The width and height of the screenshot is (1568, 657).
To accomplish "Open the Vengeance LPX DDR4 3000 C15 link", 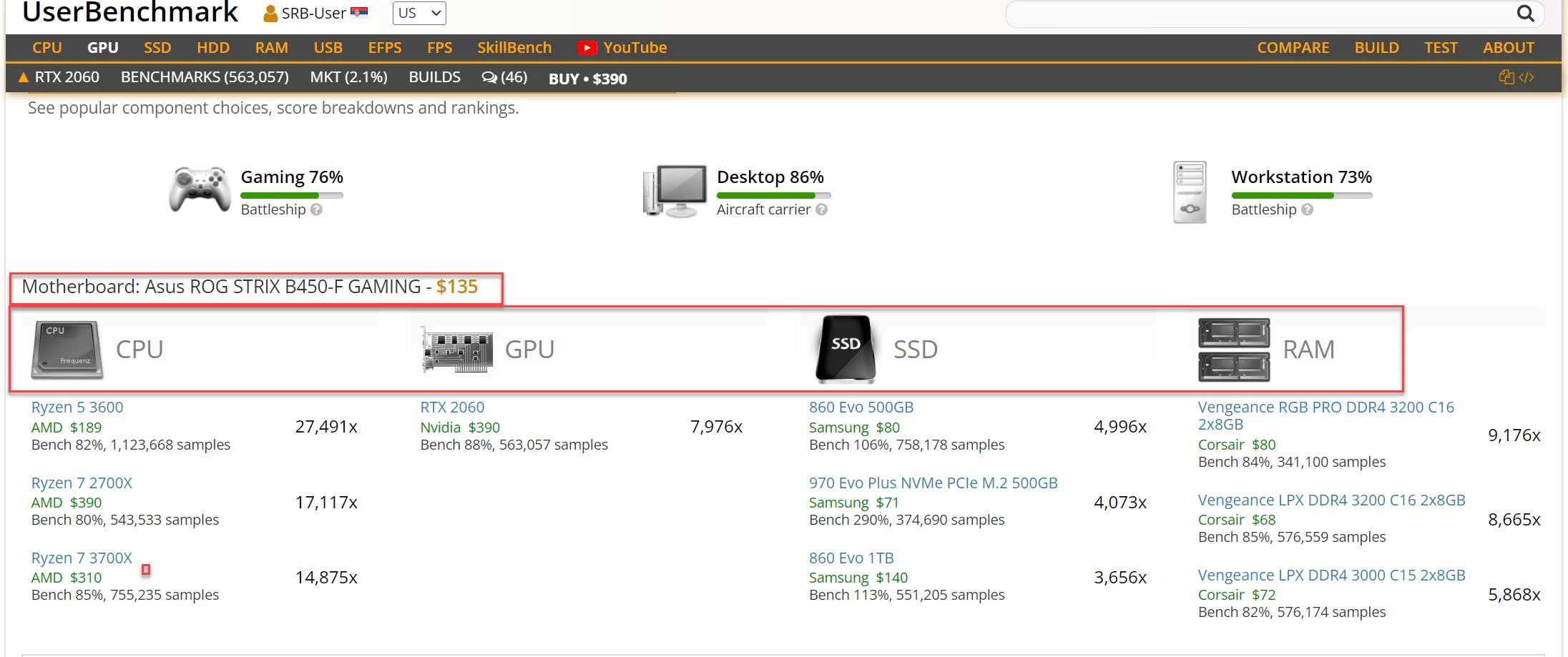I will (1332, 576).
